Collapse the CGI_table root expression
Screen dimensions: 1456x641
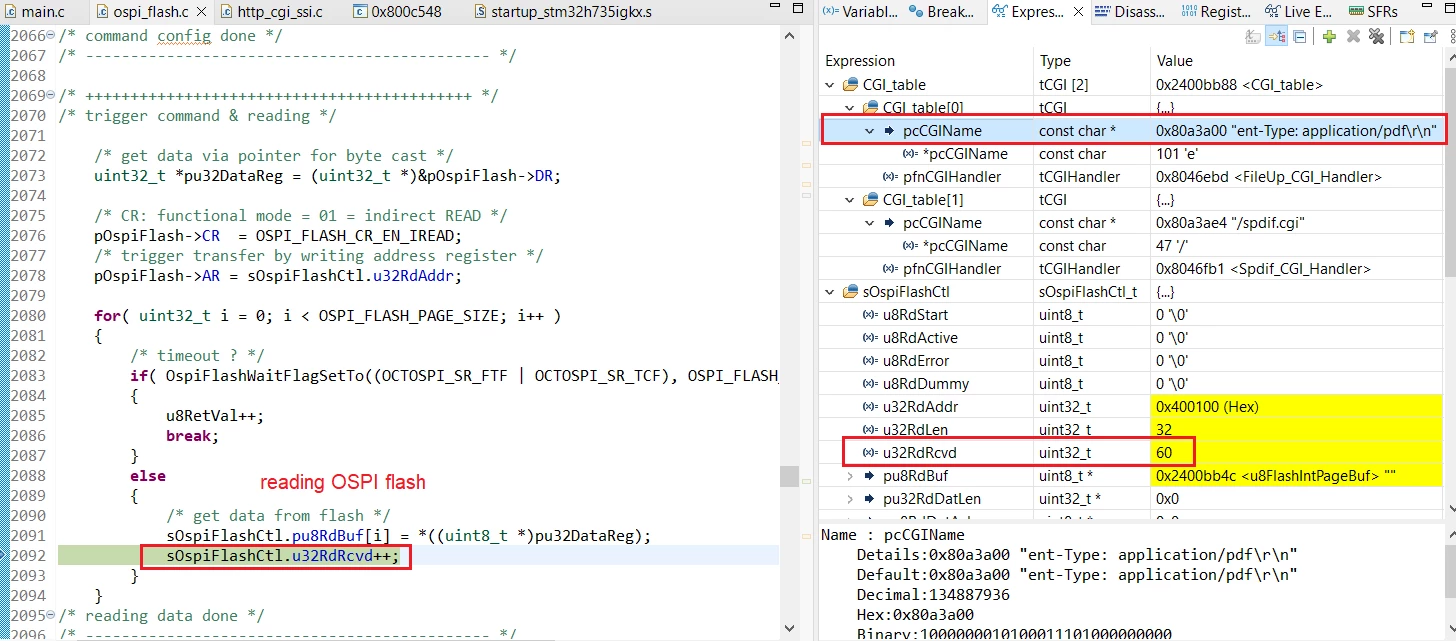point(830,85)
